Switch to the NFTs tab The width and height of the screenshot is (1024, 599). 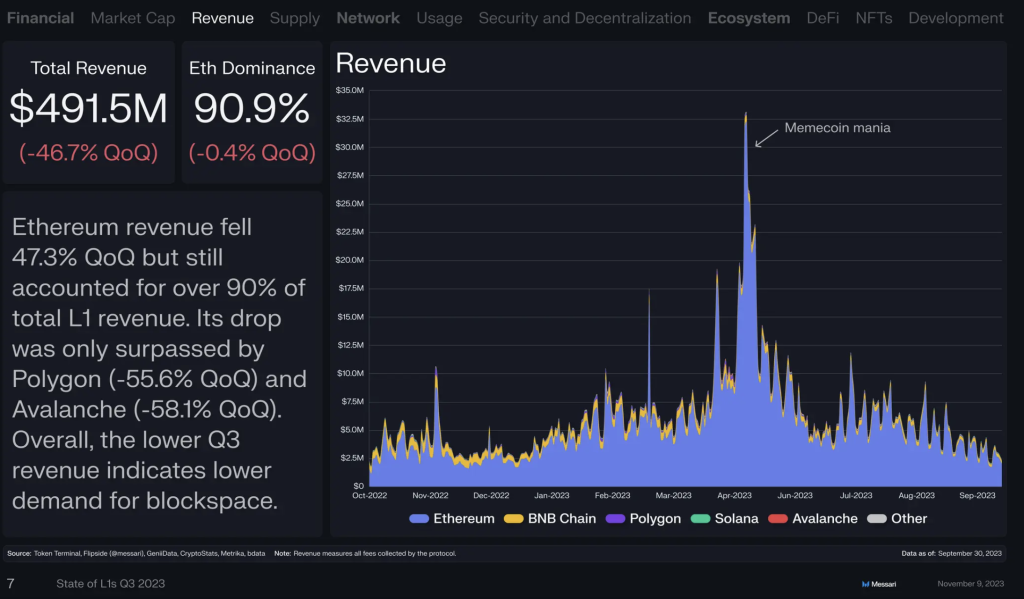click(x=874, y=18)
